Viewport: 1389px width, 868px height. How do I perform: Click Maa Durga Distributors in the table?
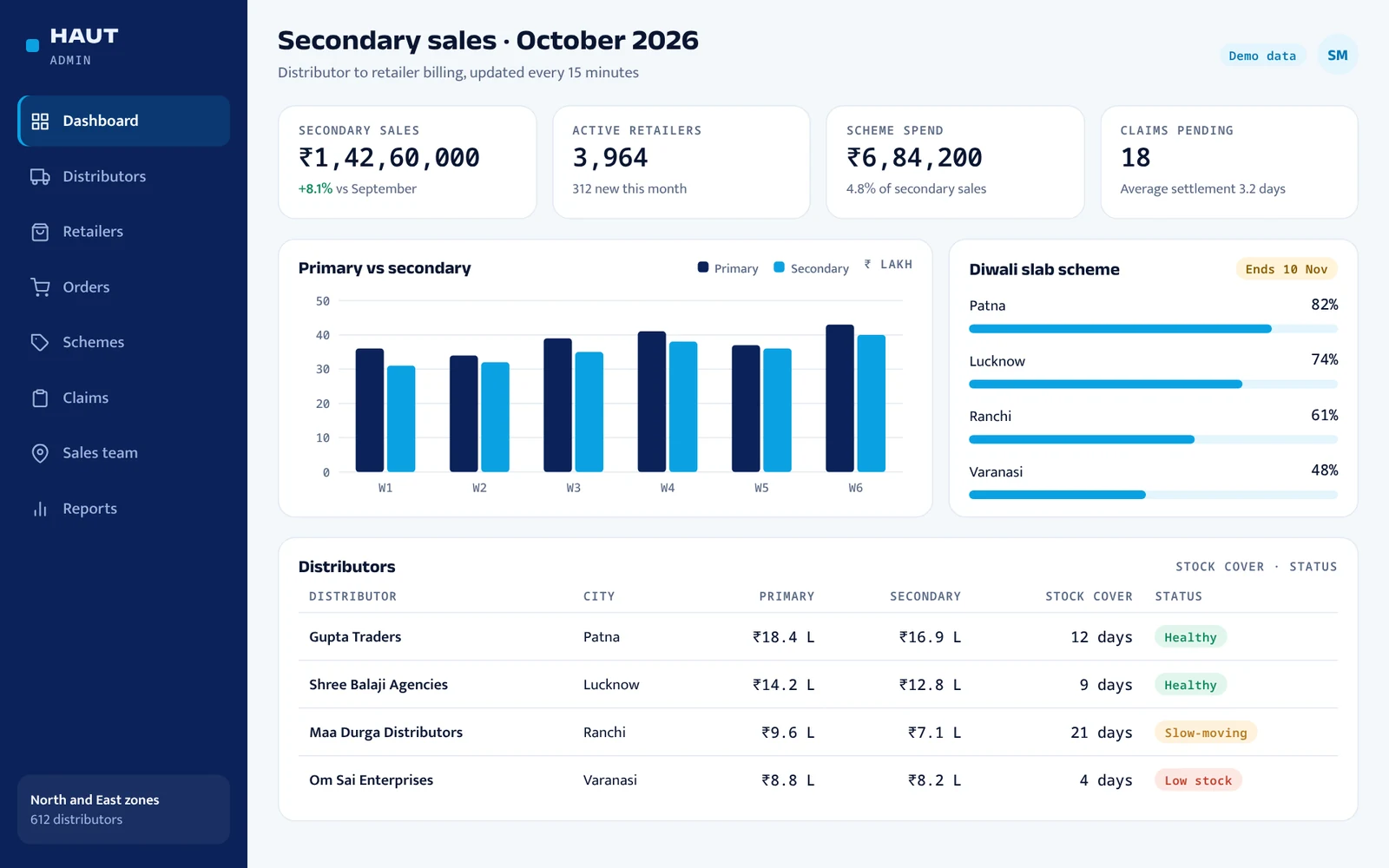click(386, 733)
